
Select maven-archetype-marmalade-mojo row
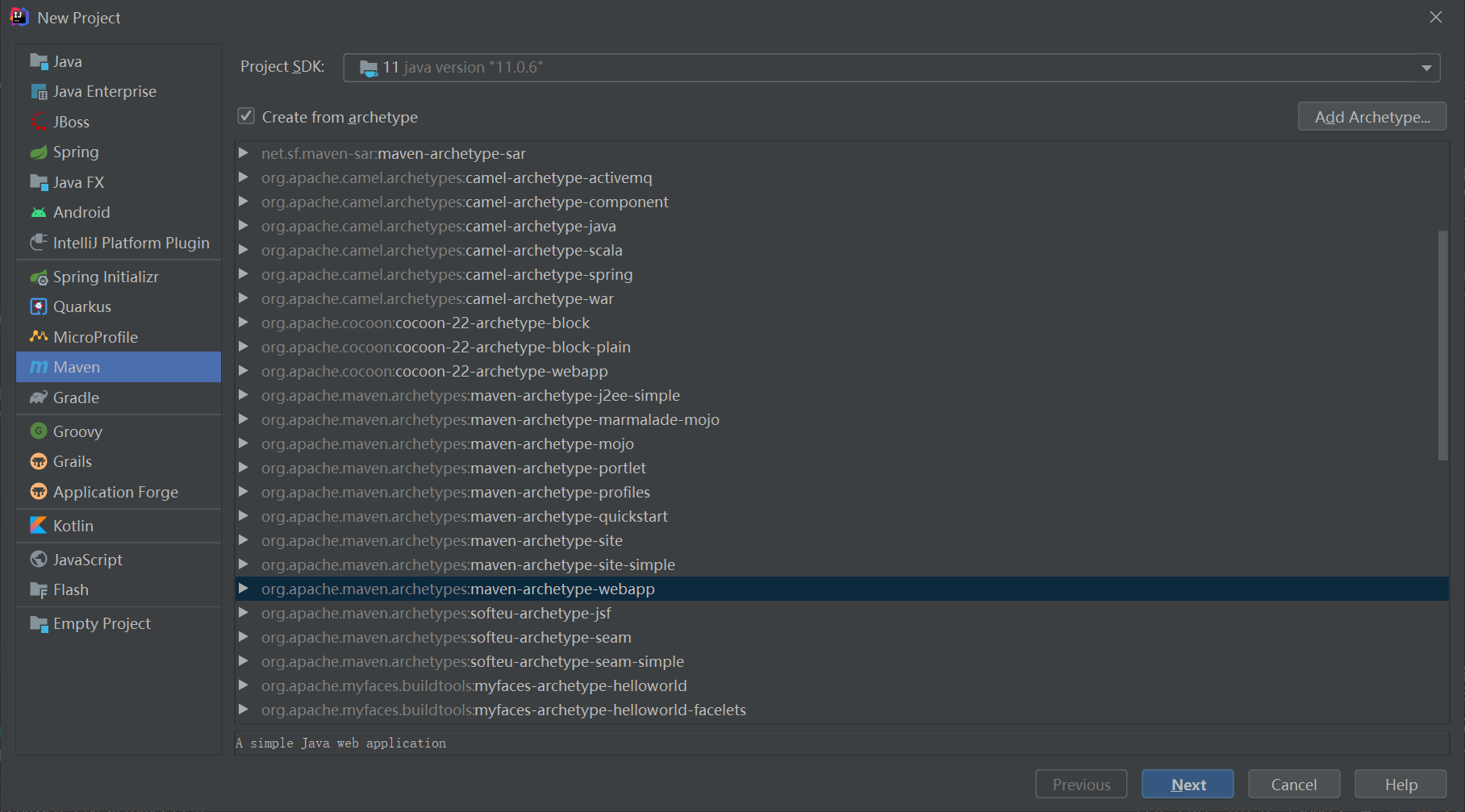841,419
